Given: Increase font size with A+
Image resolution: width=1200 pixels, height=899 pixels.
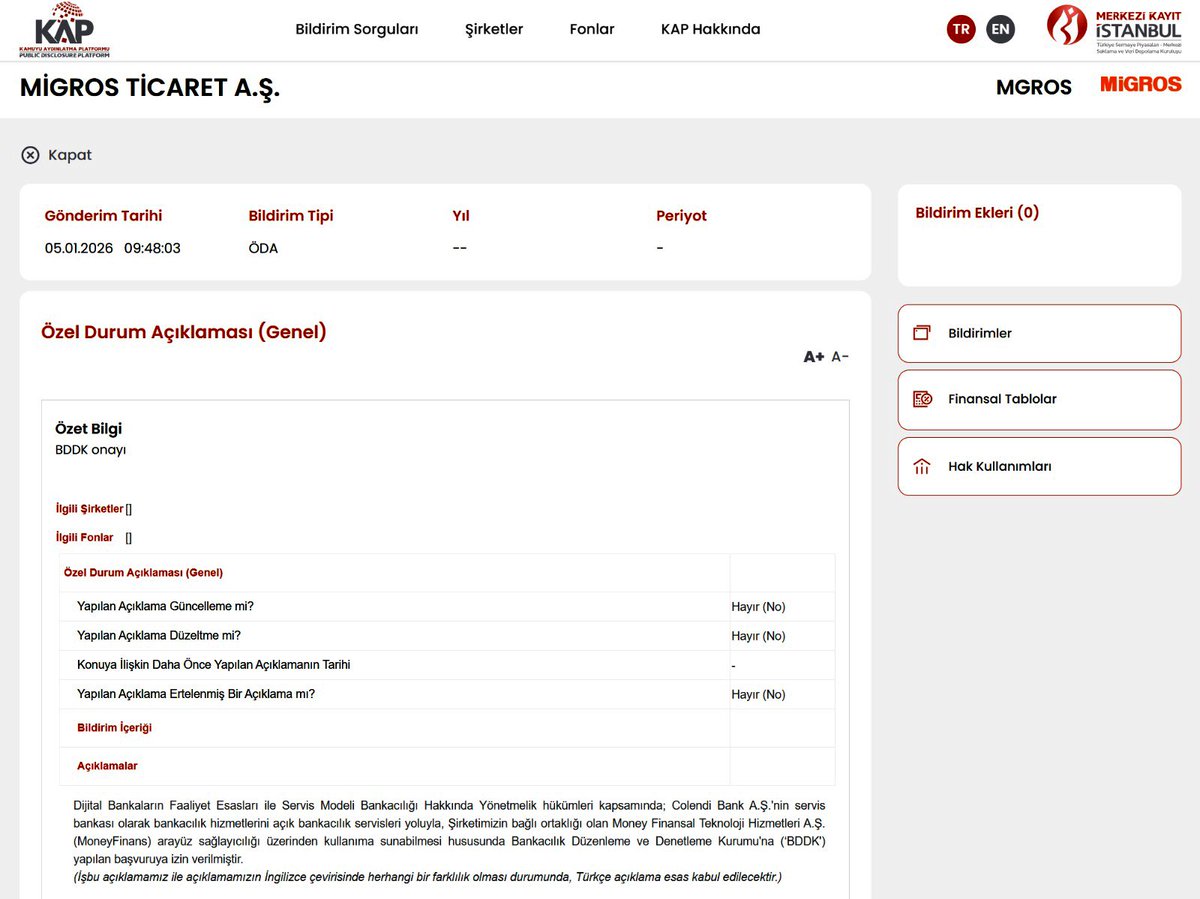Looking at the screenshot, I should (814, 357).
